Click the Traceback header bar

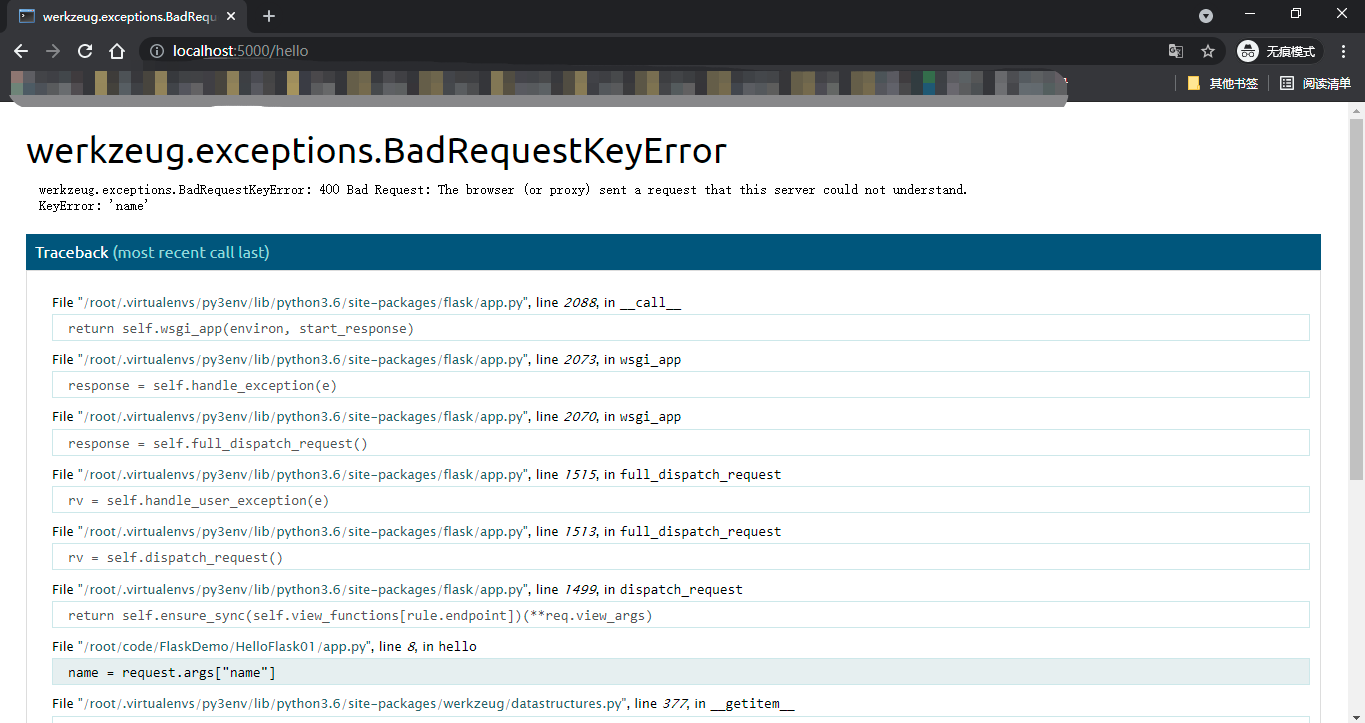click(673, 252)
